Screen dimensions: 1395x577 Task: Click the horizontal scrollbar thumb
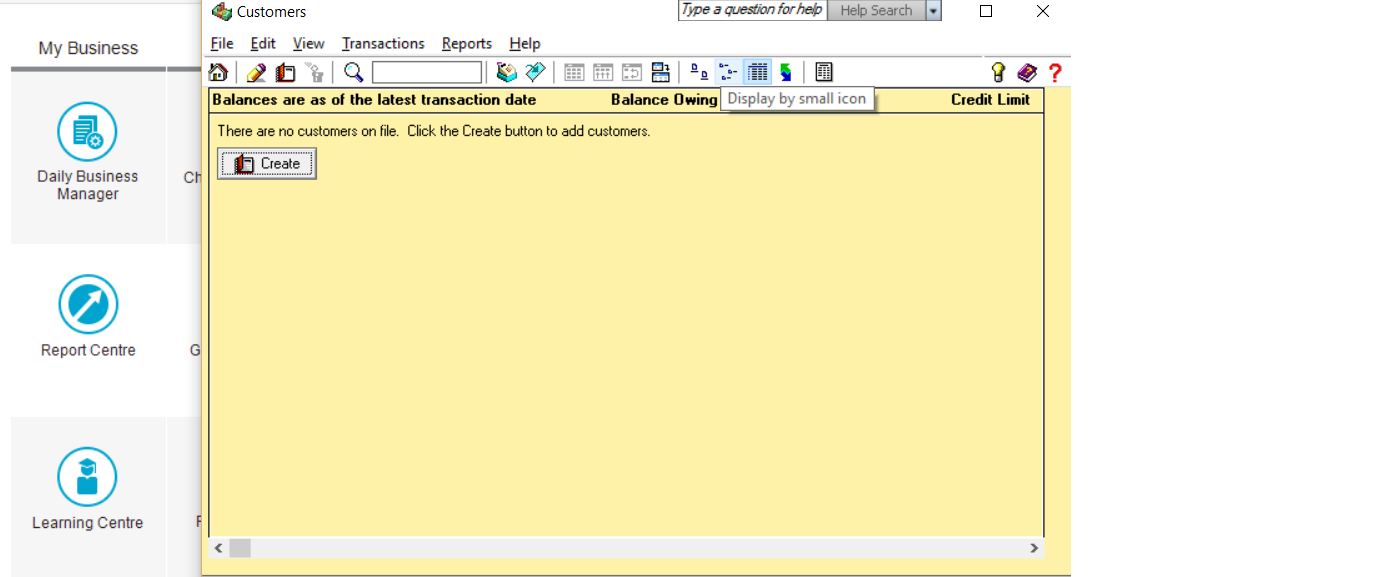tap(240, 548)
